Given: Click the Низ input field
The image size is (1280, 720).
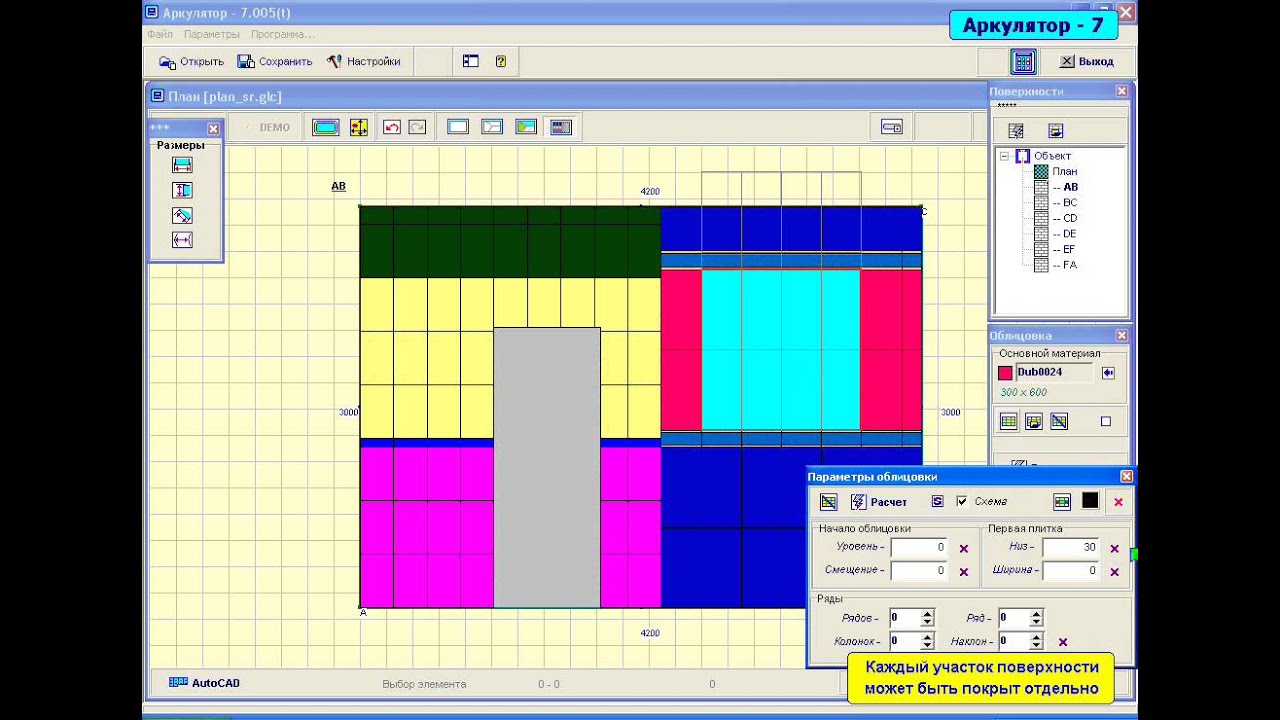Looking at the screenshot, I should pyautogui.click(x=1070, y=548).
